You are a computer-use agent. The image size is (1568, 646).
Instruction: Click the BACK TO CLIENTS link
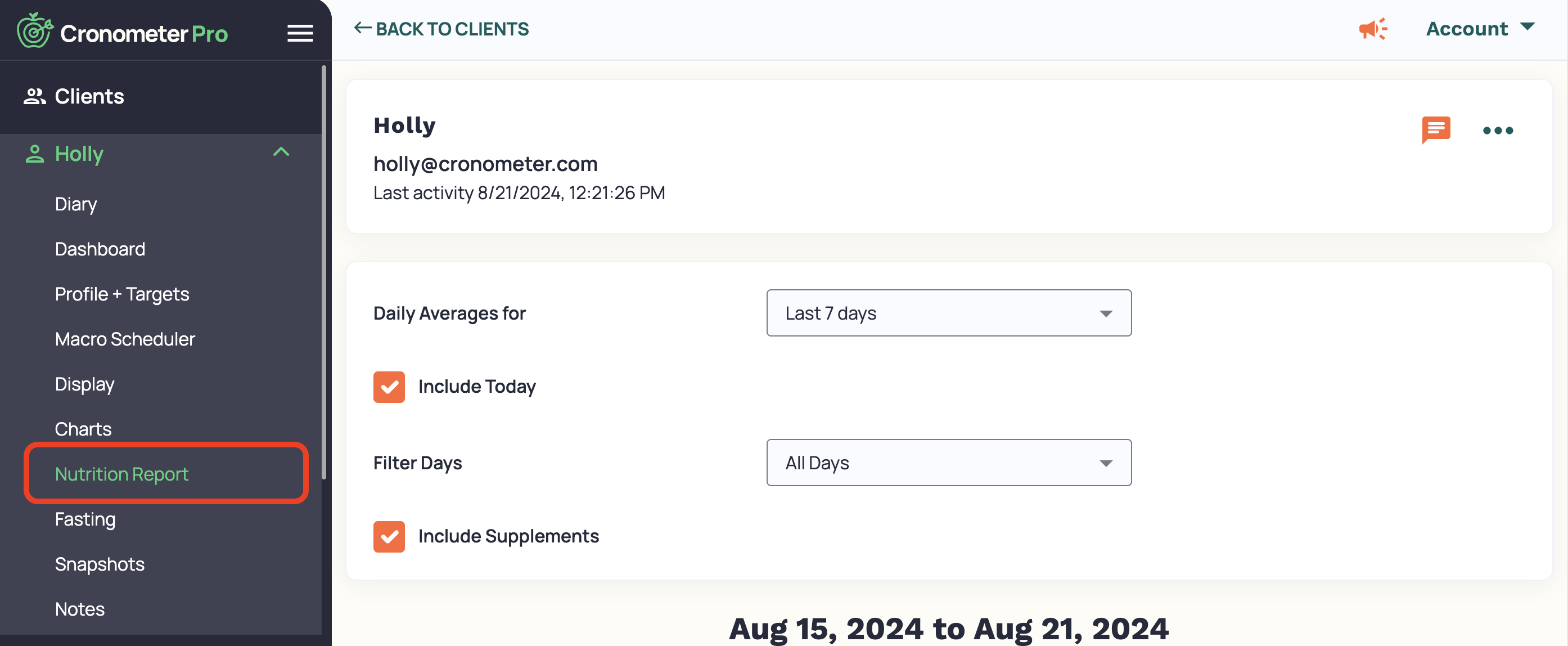tap(441, 29)
